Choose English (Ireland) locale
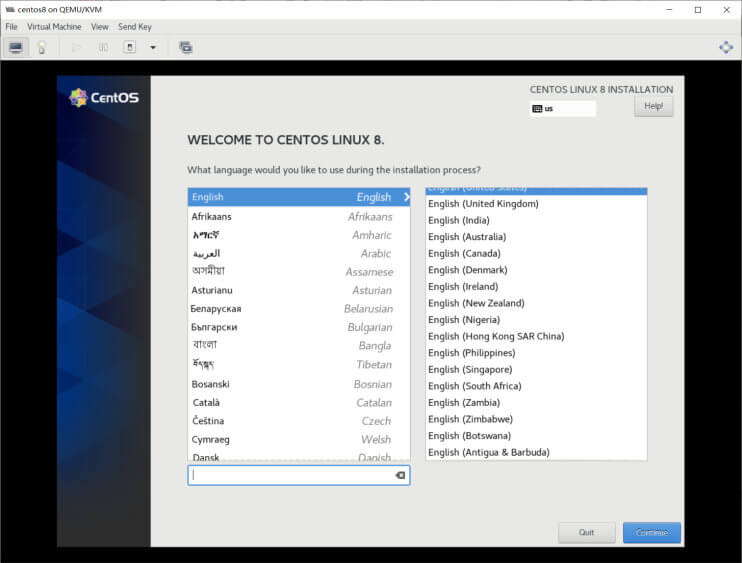This screenshot has height=563, width=742. coord(536,287)
